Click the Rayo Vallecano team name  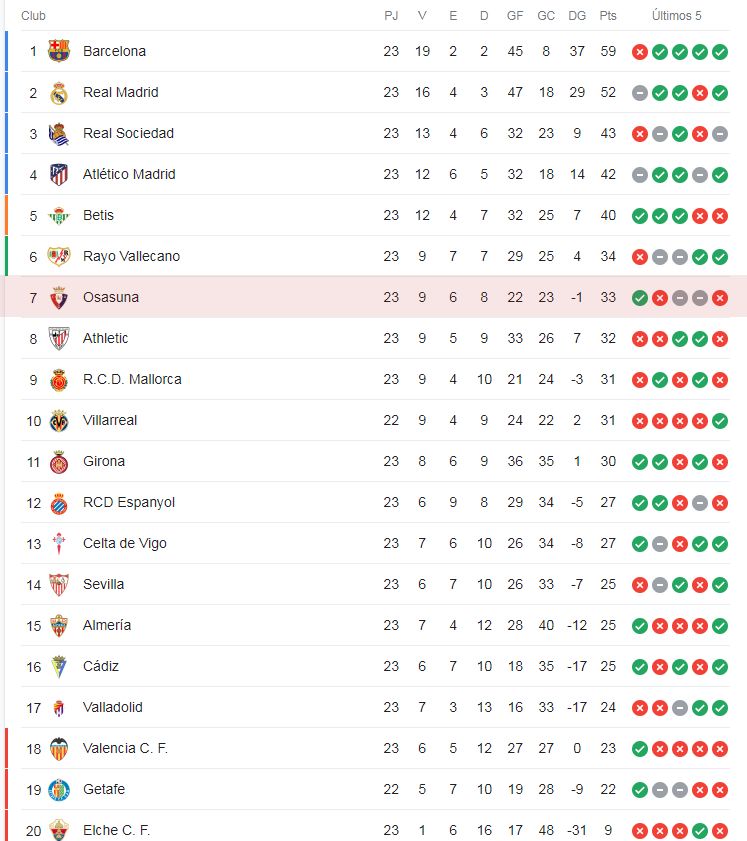coord(133,256)
